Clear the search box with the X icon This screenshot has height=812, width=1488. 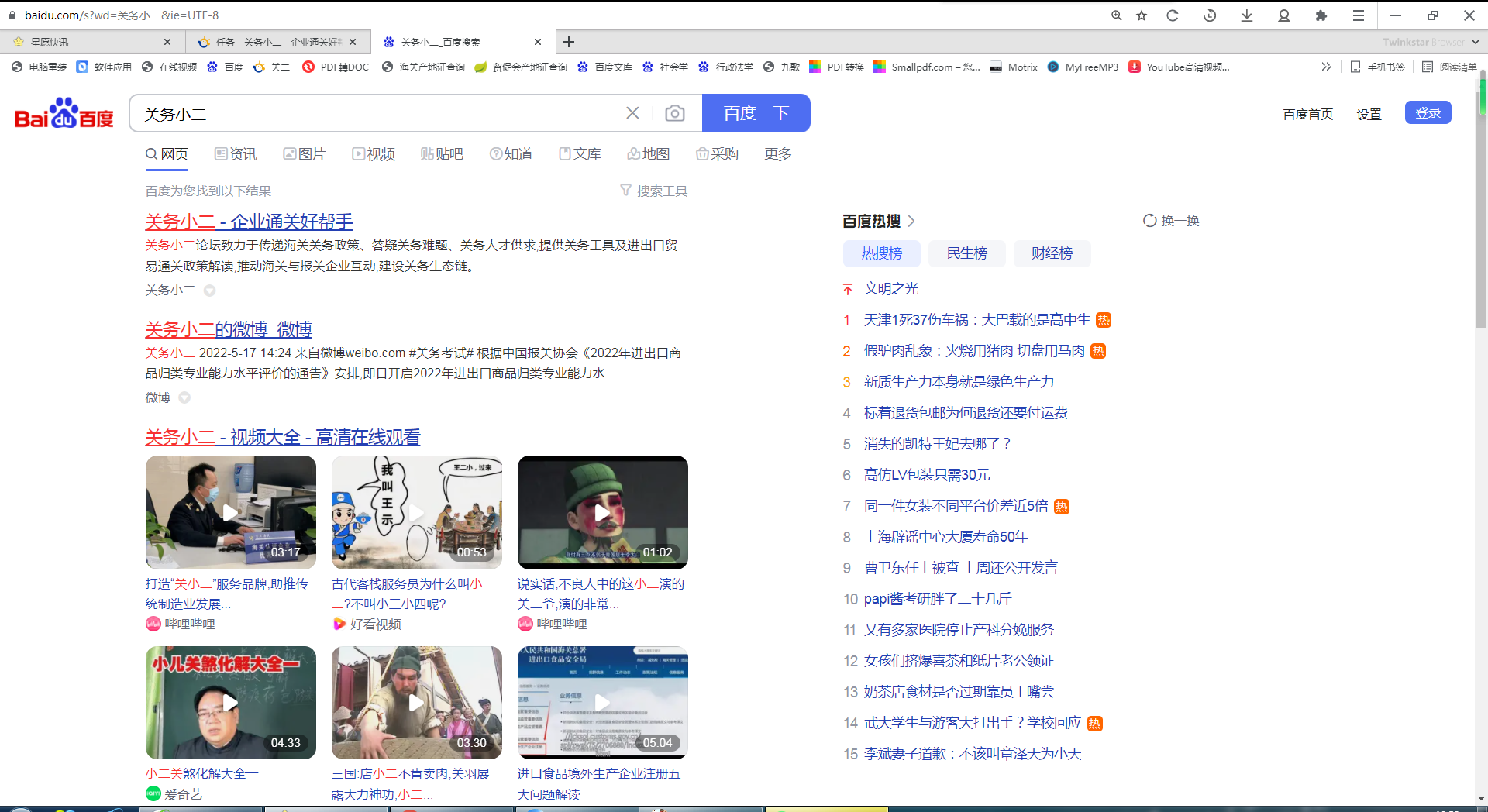[632, 113]
